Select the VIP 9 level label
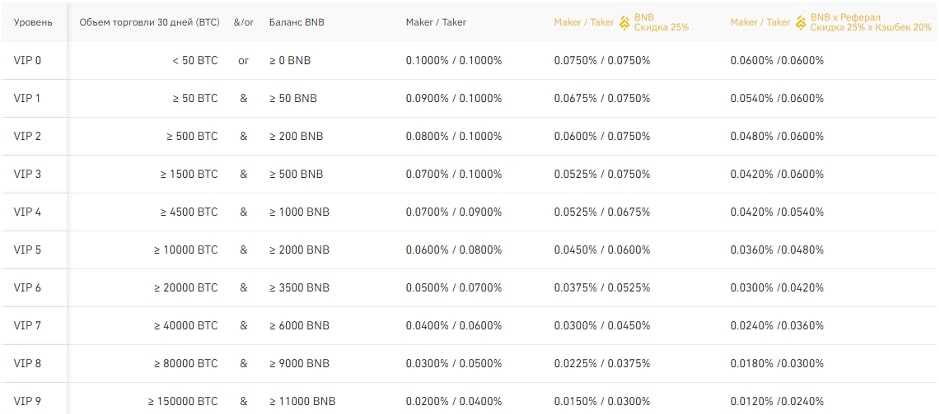Screen dimensions: 939x414 pyautogui.click(x=27, y=402)
